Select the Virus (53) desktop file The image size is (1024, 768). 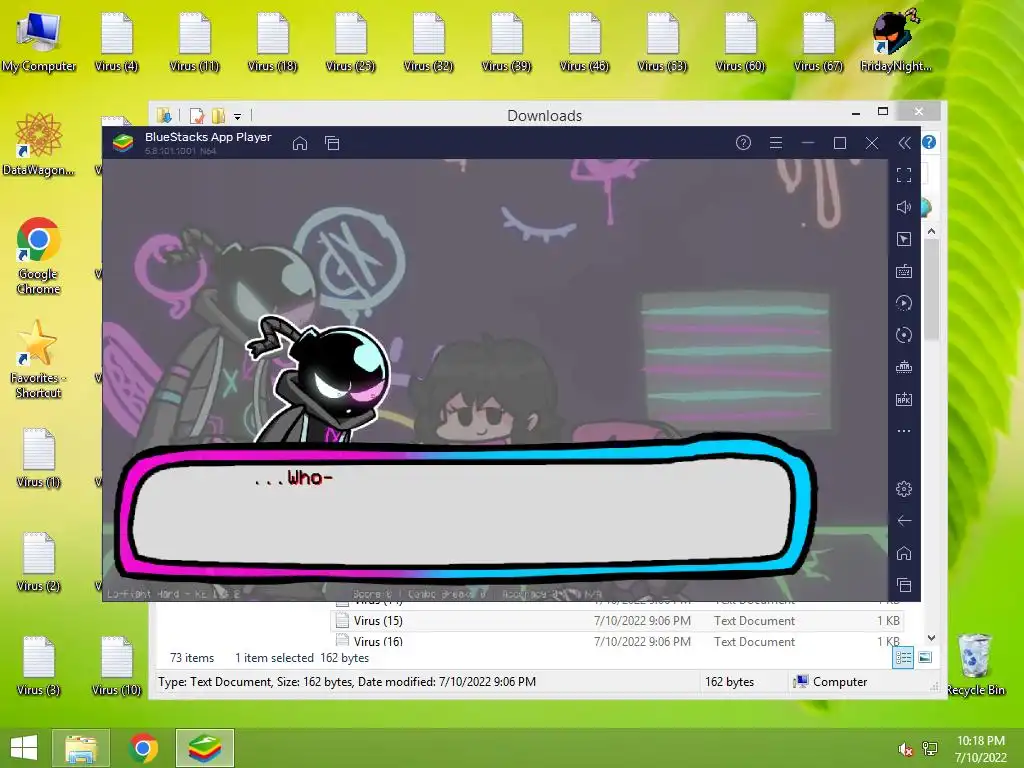(662, 42)
